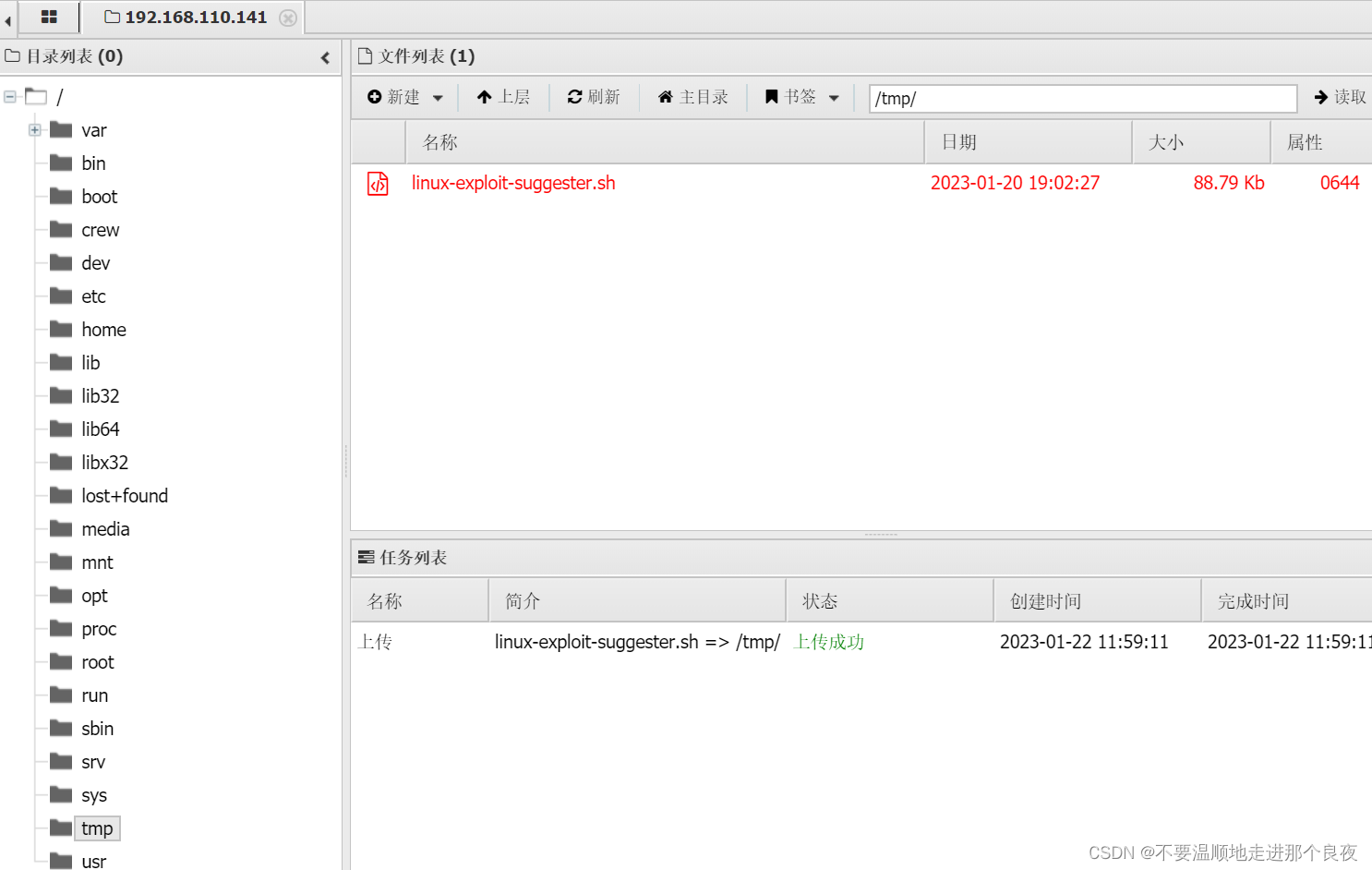Open the sys folder

point(94,795)
